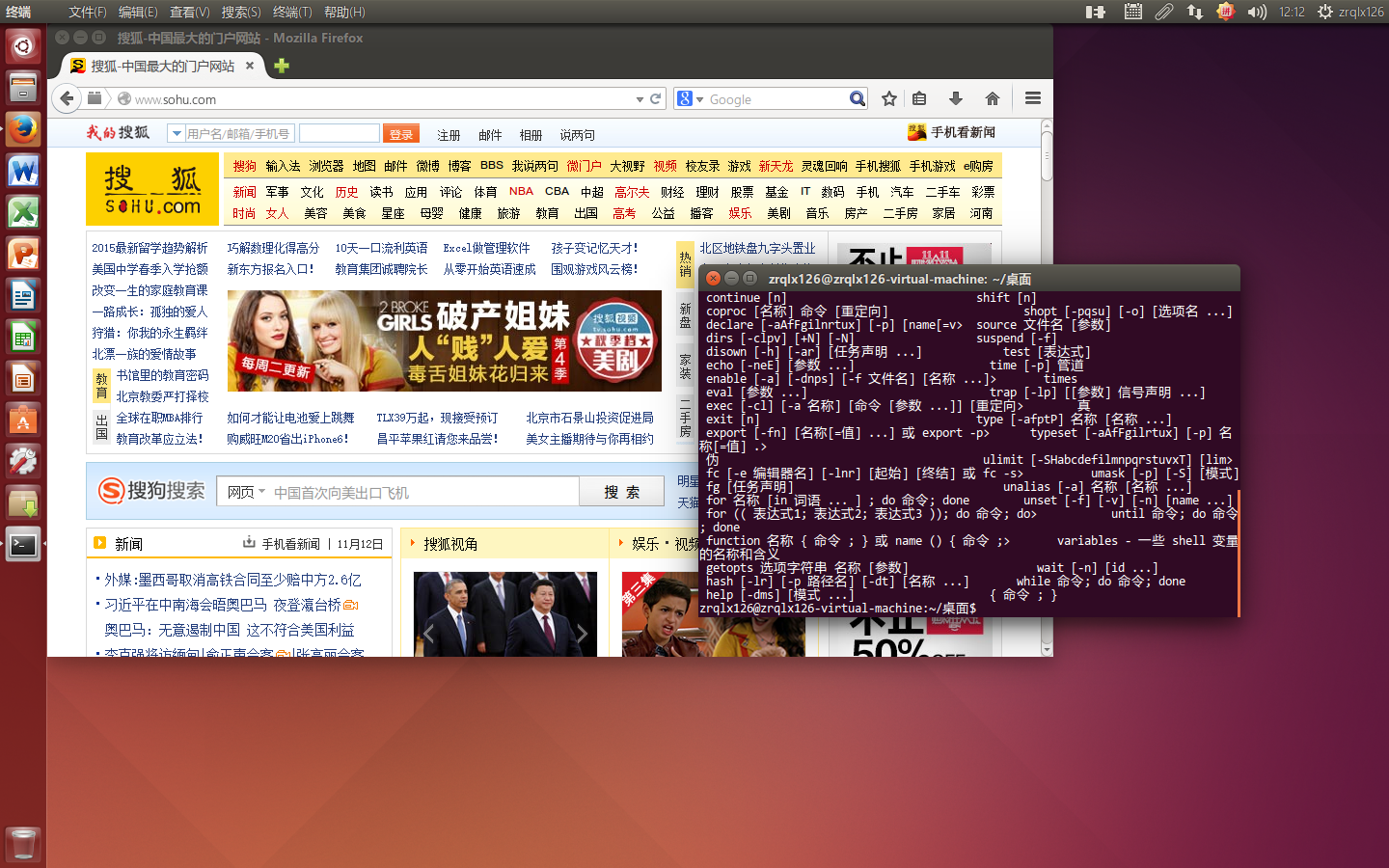Open NBA link in navigation

click(x=521, y=191)
